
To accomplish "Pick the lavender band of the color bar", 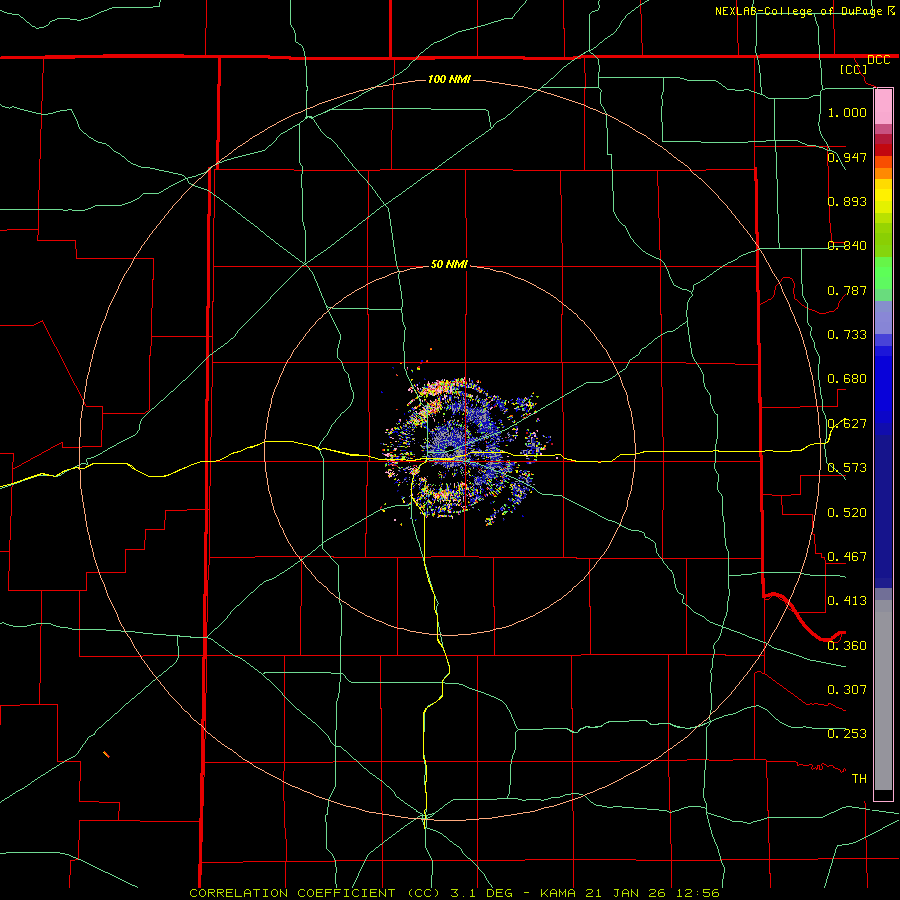I will [883, 317].
